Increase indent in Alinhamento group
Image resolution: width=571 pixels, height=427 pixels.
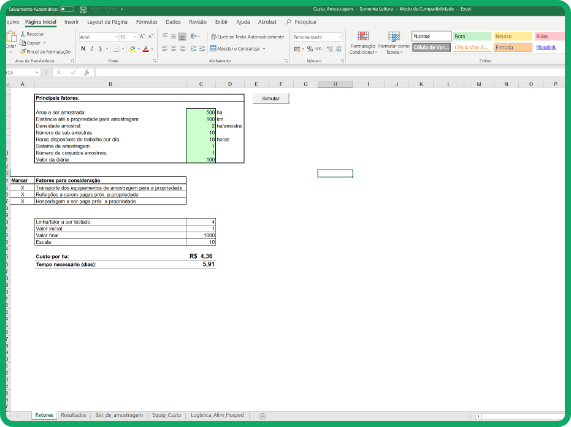point(202,48)
